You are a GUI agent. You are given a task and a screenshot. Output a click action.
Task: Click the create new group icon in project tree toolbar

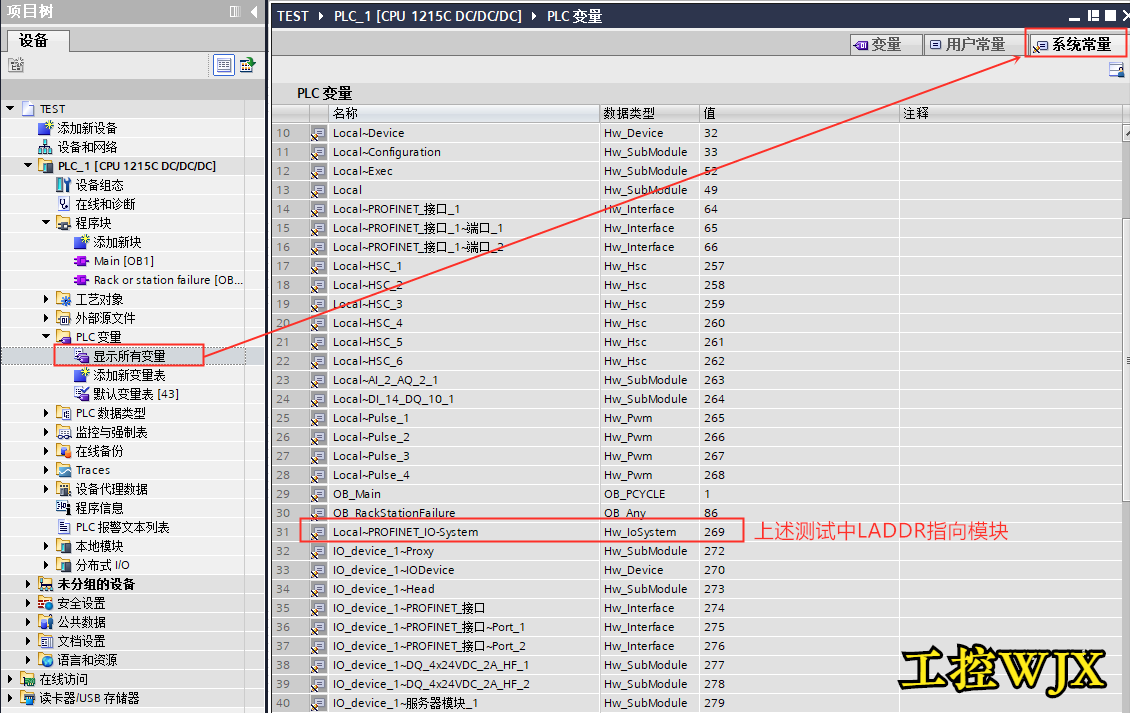tap(16, 65)
